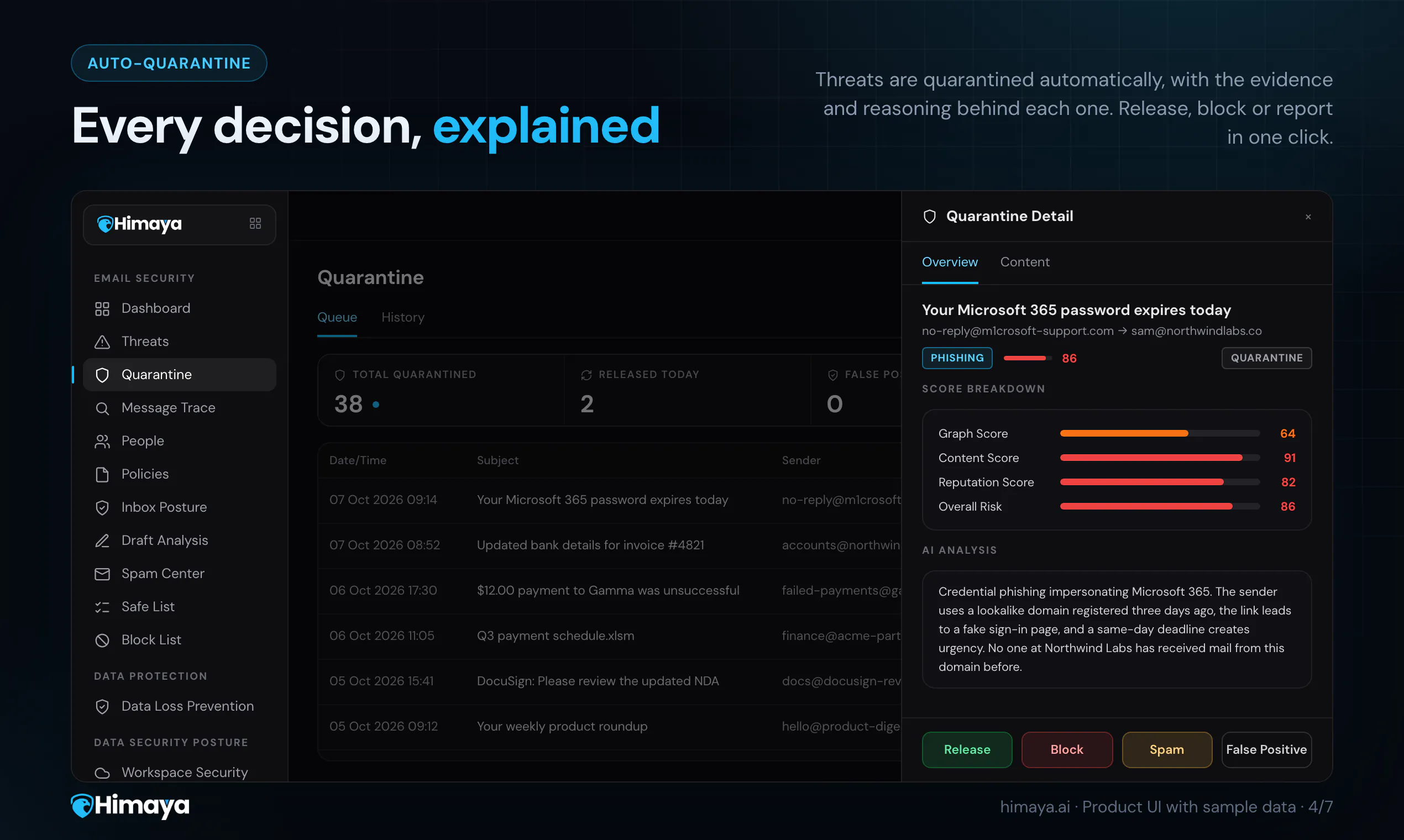Viewport: 1404px width, 840px height.
Task: Open the 'Updated bank details for invoice #4821' row
Action: [x=609, y=545]
